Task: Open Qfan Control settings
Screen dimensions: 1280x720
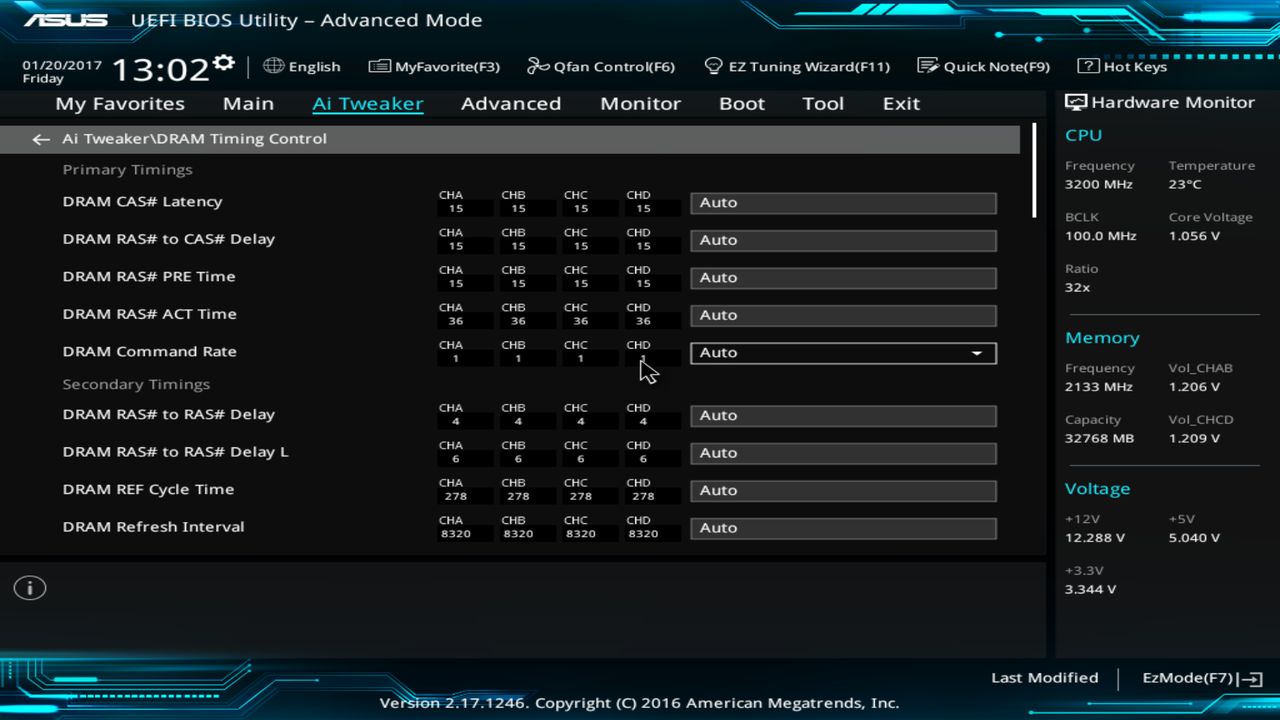Action: pos(601,66)
